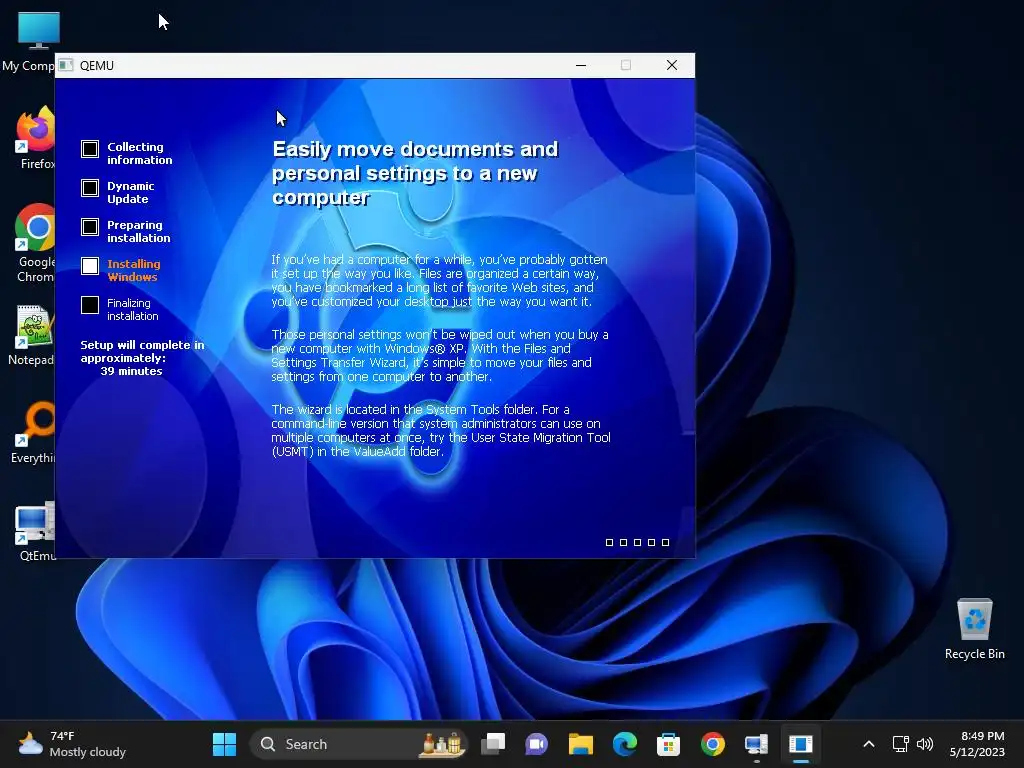Screen dimensions: 1024x768
Task: Click the third setup progress square
Action: 637,543
